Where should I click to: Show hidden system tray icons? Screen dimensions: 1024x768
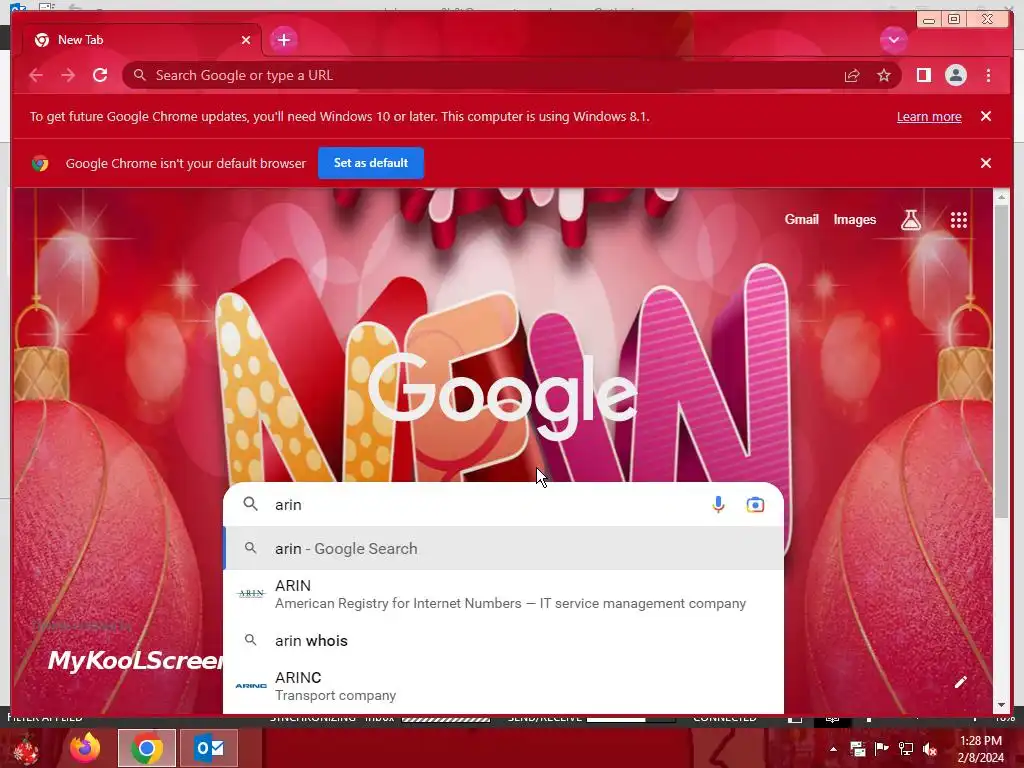tap(833, 749)
